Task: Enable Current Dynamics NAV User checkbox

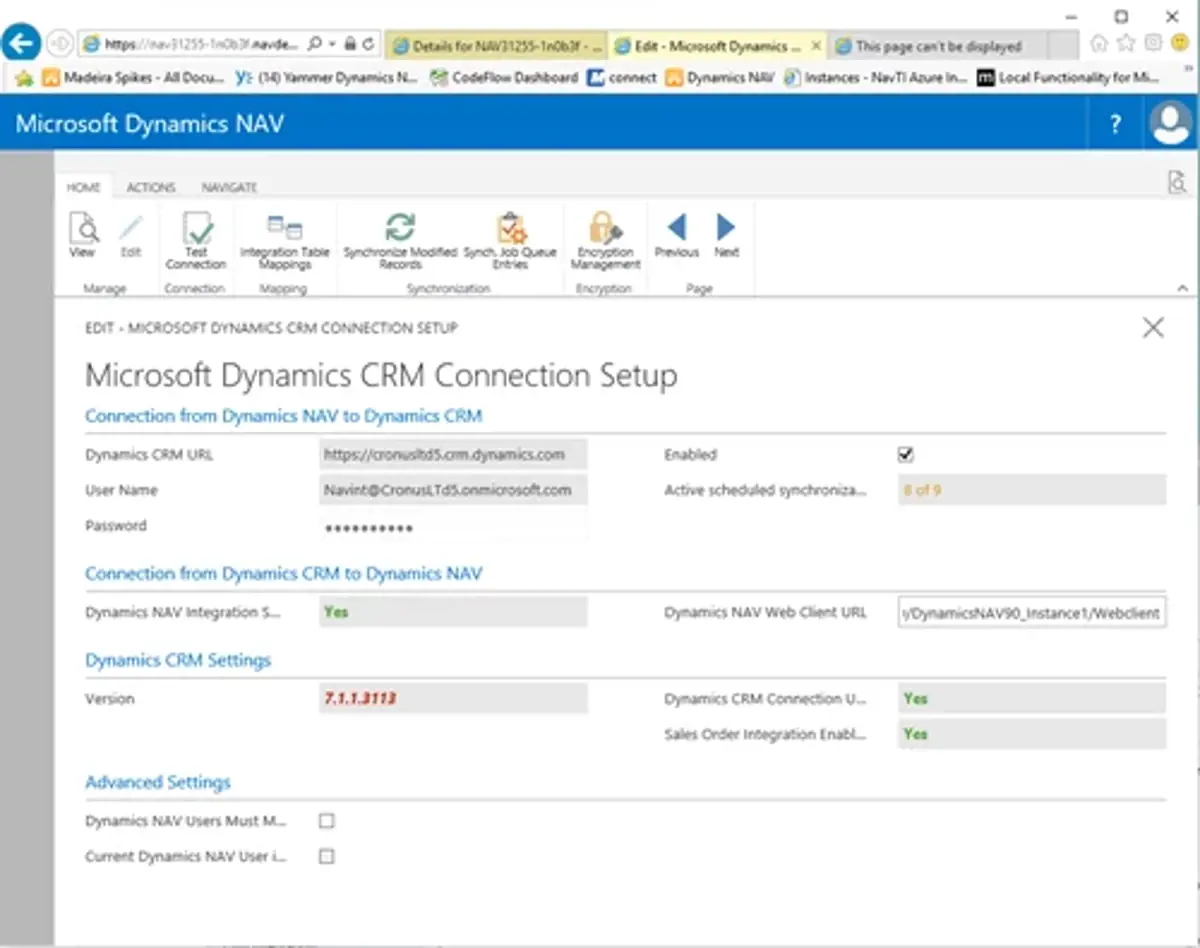Action: (325, 856)
